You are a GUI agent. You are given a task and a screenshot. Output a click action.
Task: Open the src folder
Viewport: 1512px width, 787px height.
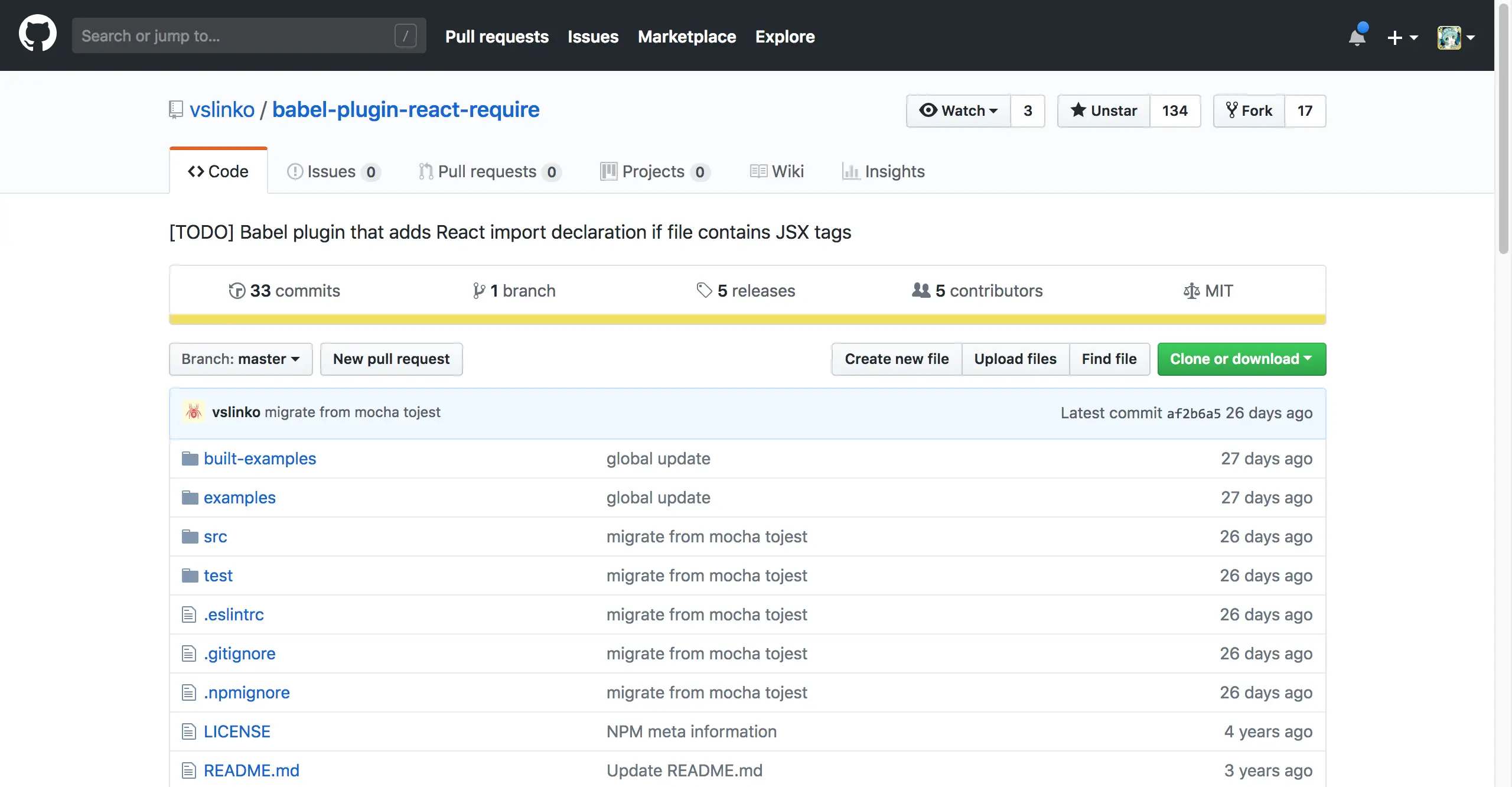[x=215, y=536]
